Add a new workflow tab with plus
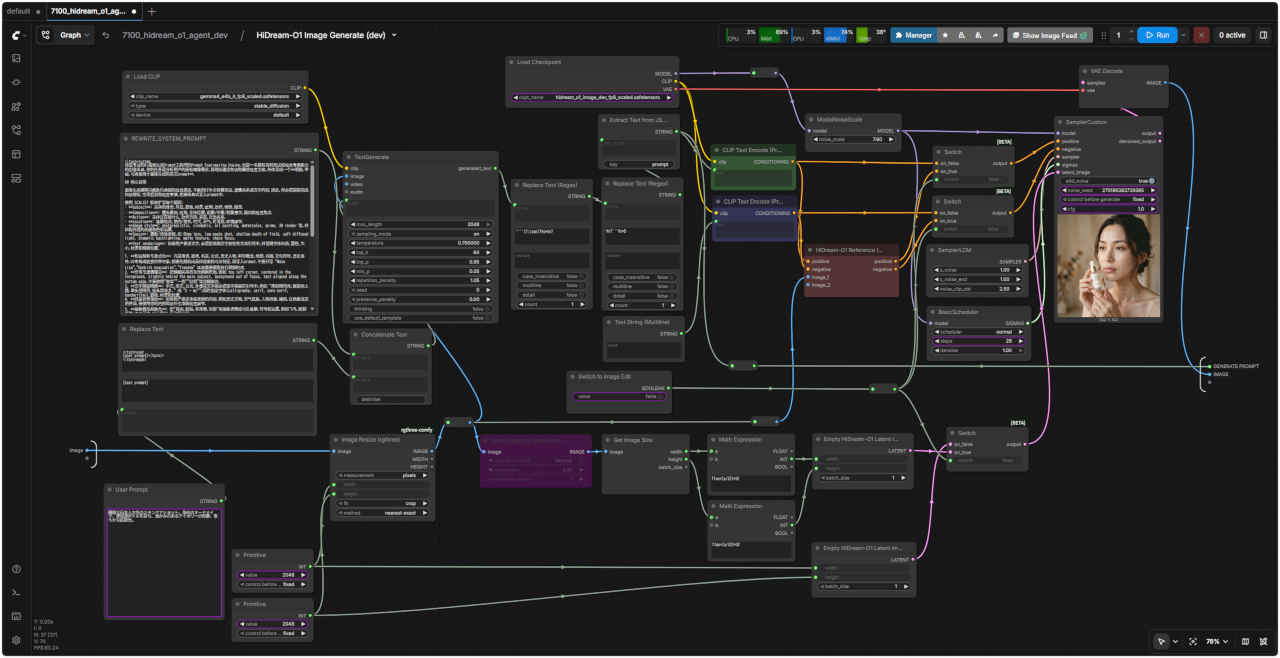The width and height of the screenshot is (1280, 658). (152, 11)
